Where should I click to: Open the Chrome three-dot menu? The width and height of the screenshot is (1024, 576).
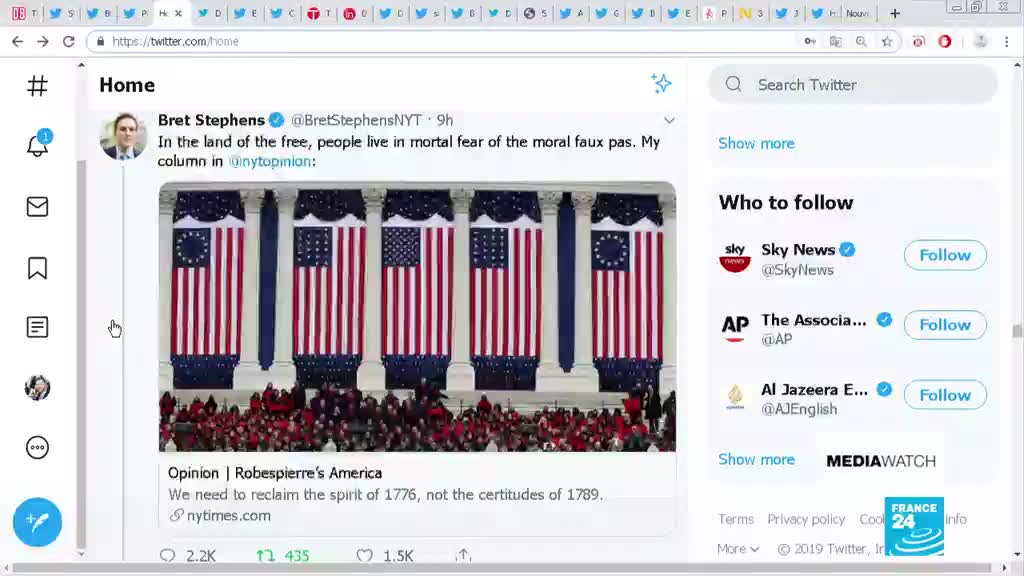1006,41
